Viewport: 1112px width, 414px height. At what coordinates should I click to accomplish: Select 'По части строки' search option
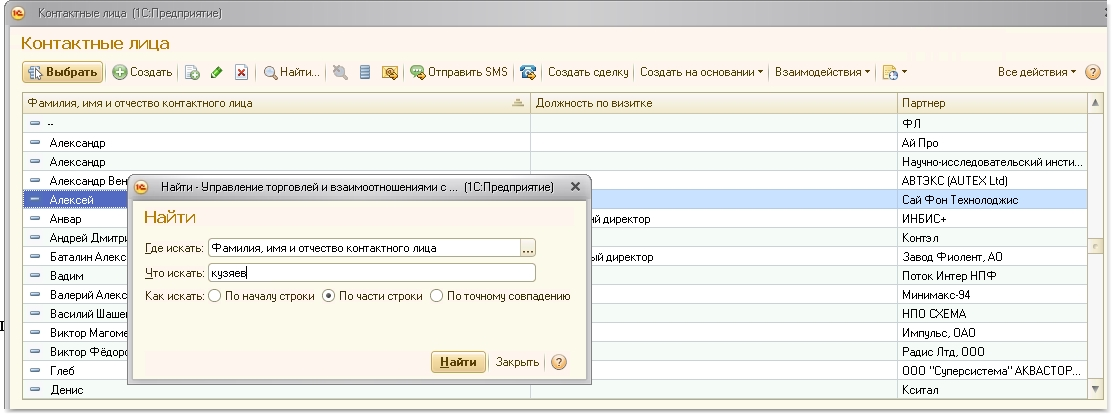click(327, 296)
